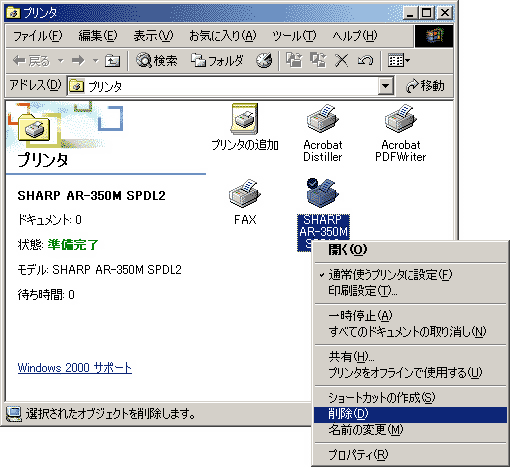This screenshot has height=467, width=510.
Task: Open the History clock icon in the toolbar
Action: coord(264,61)
